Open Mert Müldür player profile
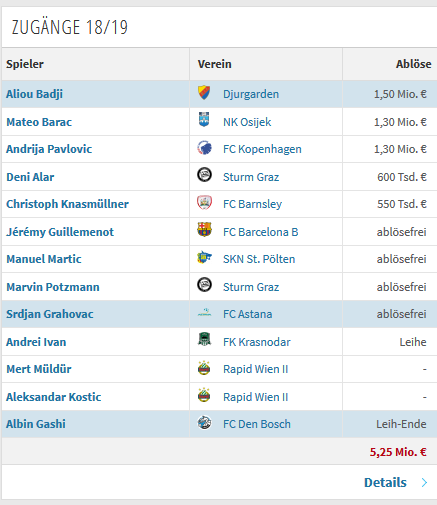This screenshot has height=505, width=437. tap(39, 369)
